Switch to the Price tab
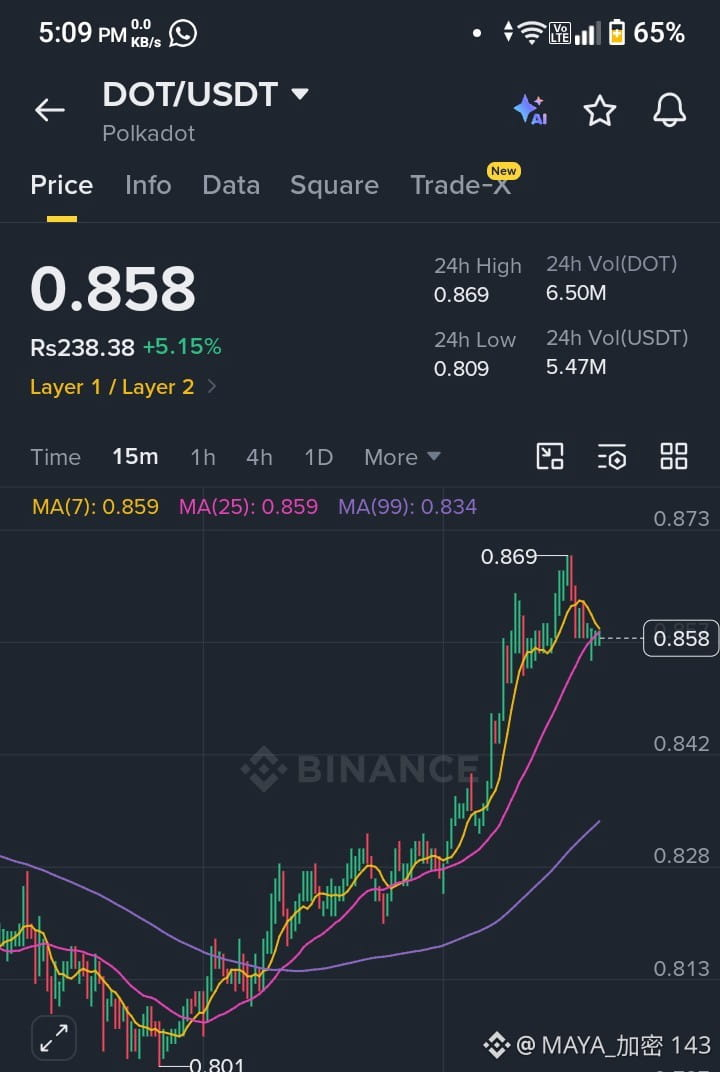The image size is (720, 1072). 62,185
